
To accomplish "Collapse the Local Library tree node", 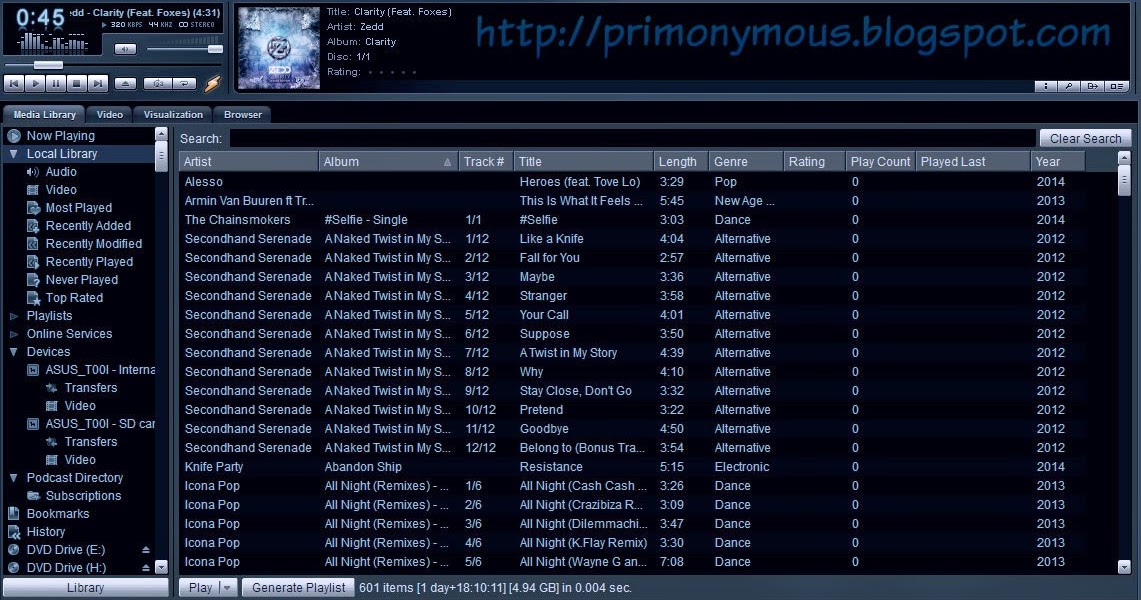I will pos(13,153).
